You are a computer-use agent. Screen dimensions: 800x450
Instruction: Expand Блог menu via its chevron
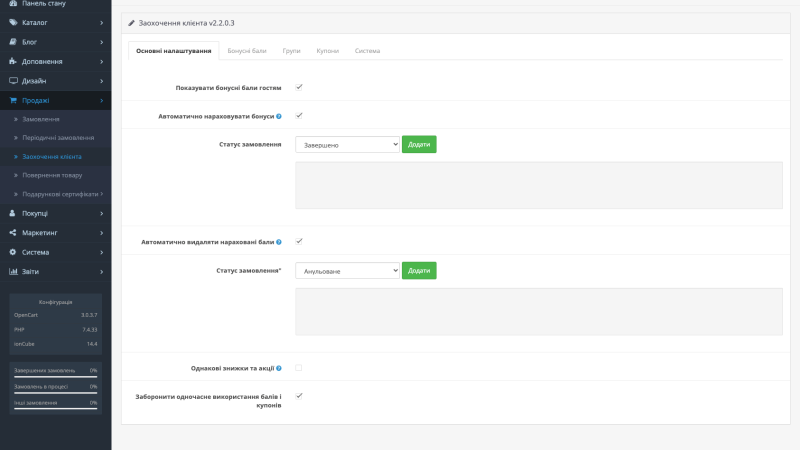102,42
